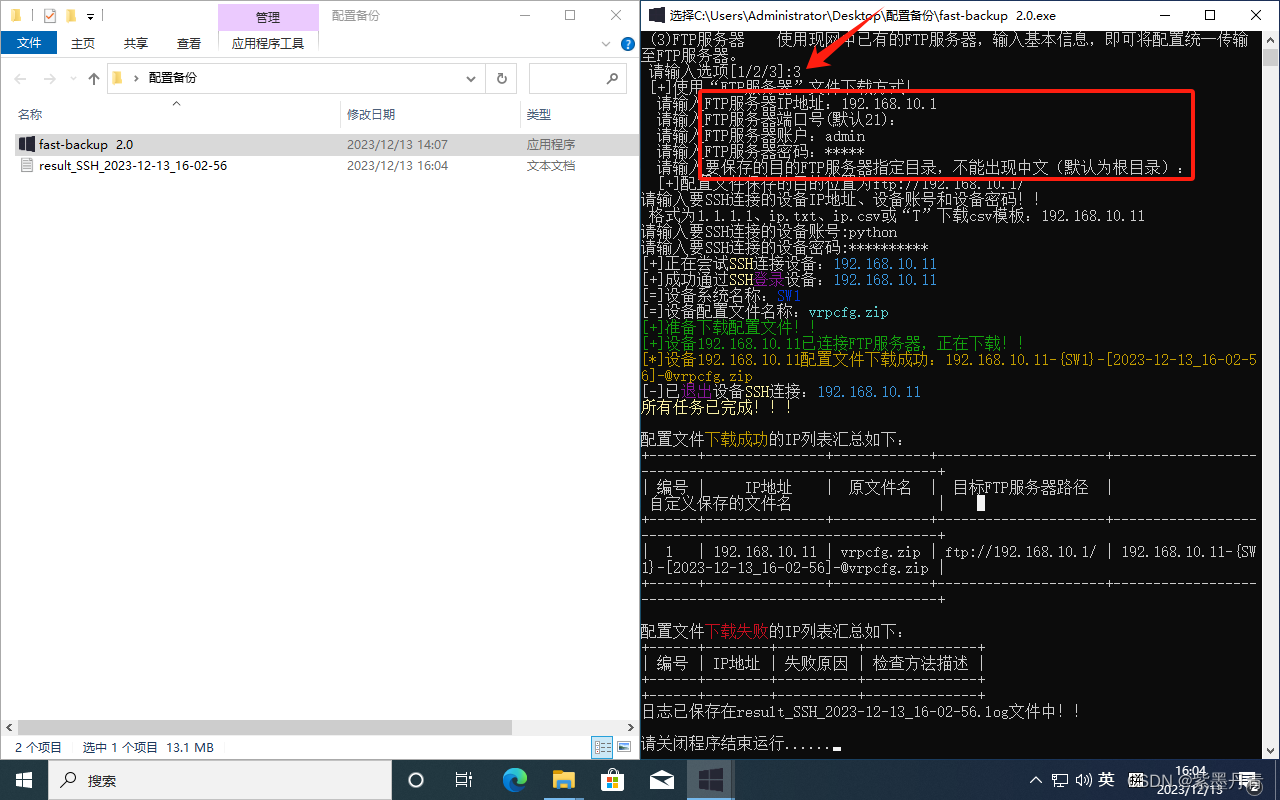The width and height of the screenshot is (1280, 800).
Task: Toggle the 英 input language indicator
Action: click(1106, 780)
